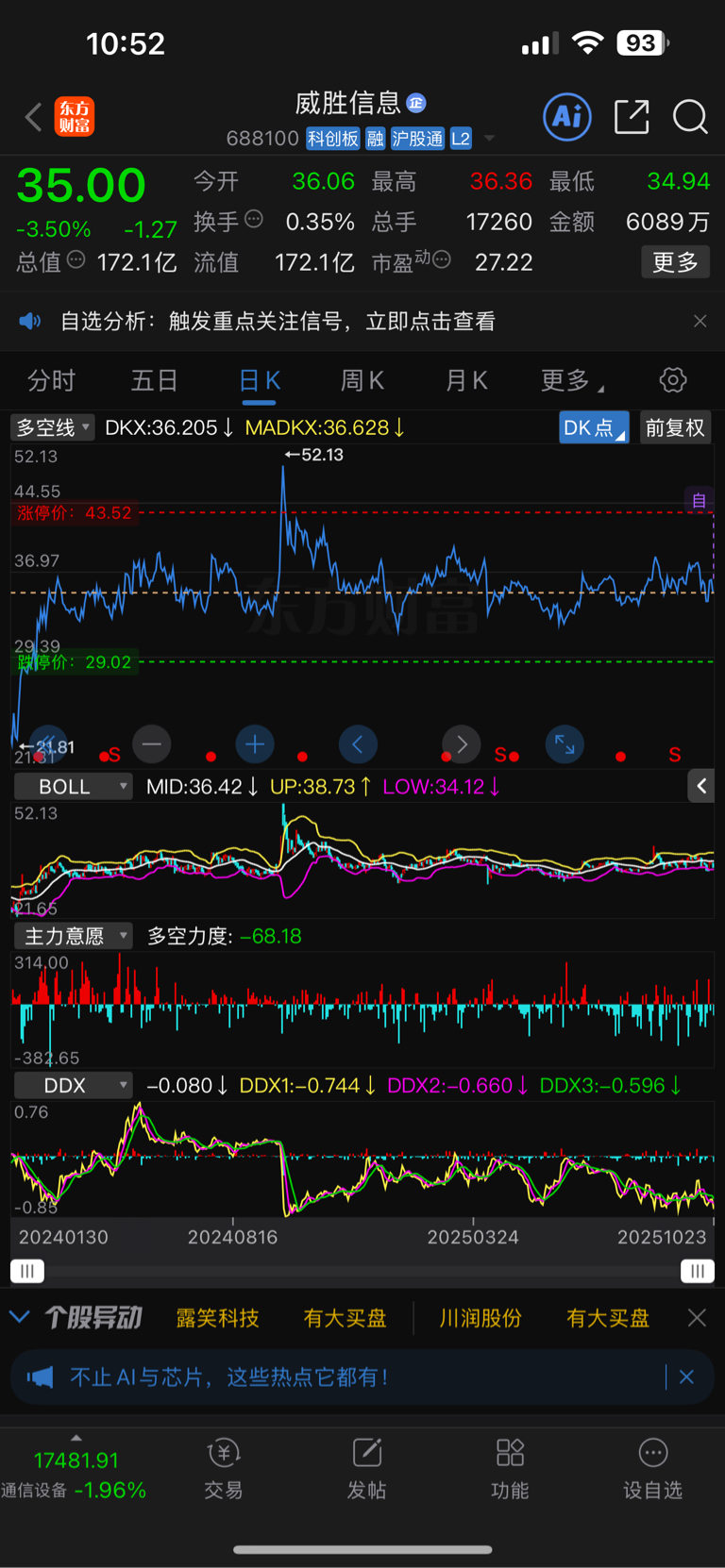The image size is (725, 1568).
Task: Close the 个股异动 ticker bar
Action: point(697,1318)
